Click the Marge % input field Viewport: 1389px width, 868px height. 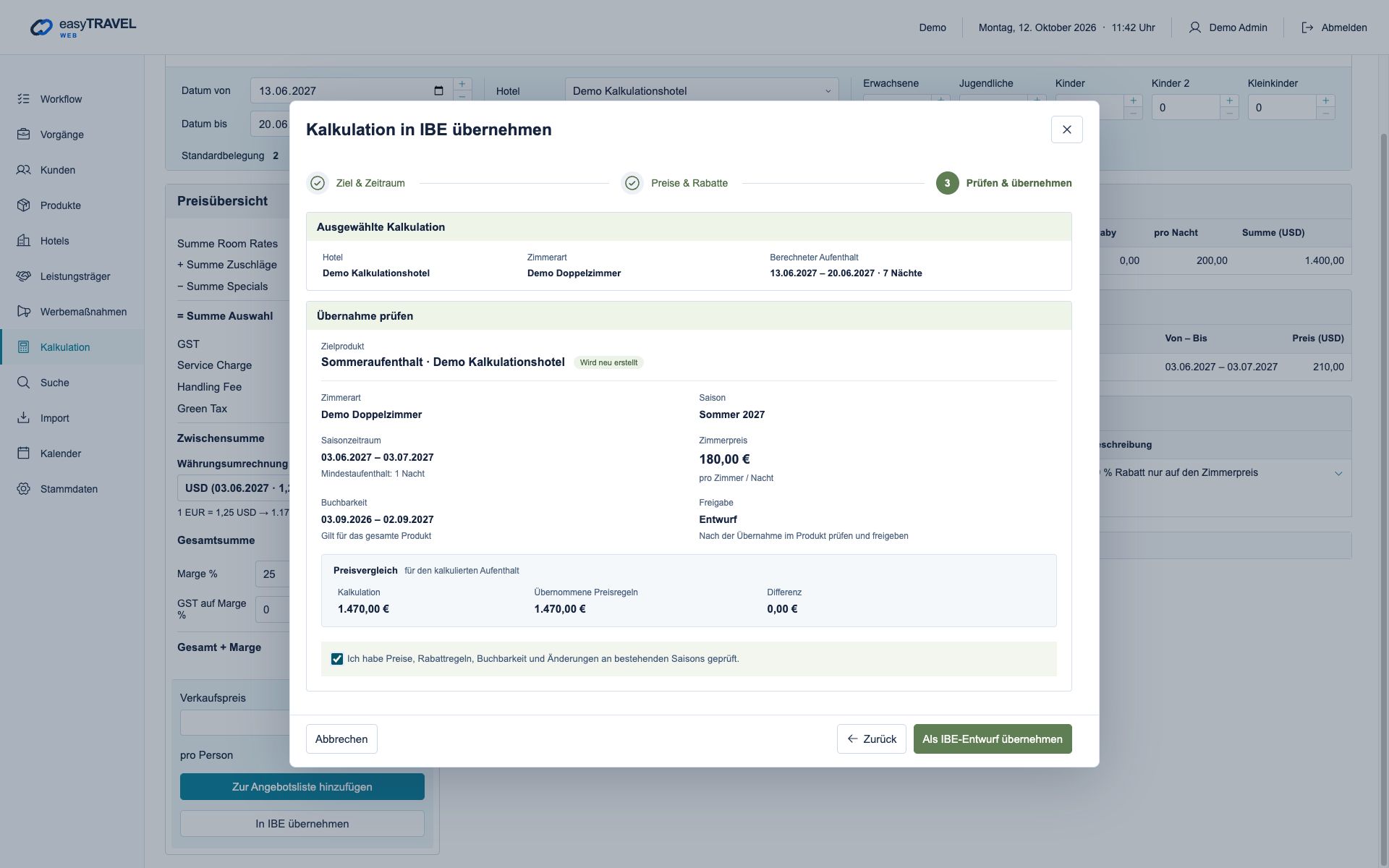click(x=273, y=574)
